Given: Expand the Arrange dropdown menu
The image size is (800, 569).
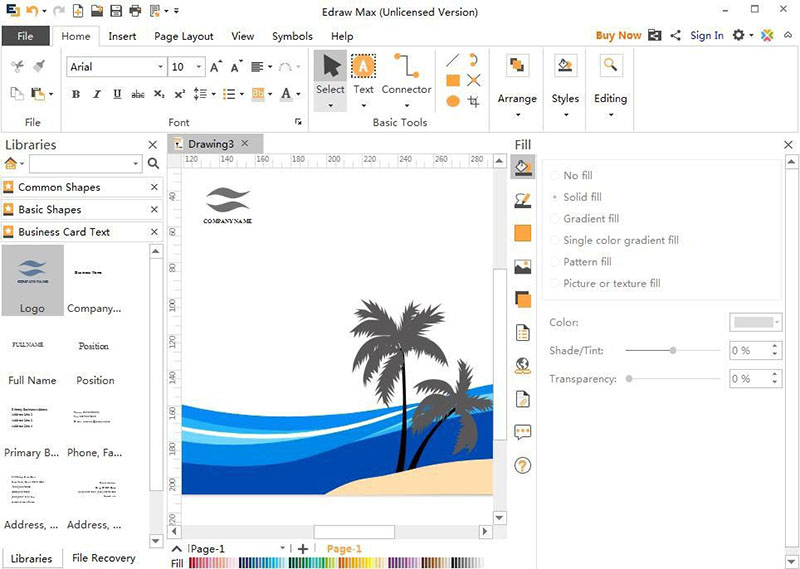Looking at the screenshot, I should (x=517, y=100).
